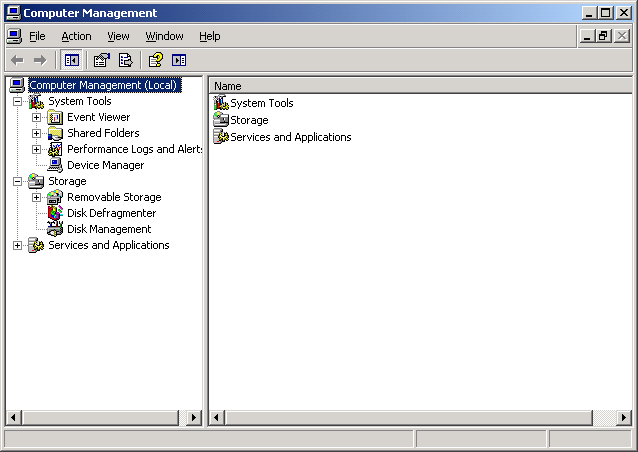Screen dimensions: 638x452
Task: Open the Properties toolbar icon
Action: coord(102,61)
